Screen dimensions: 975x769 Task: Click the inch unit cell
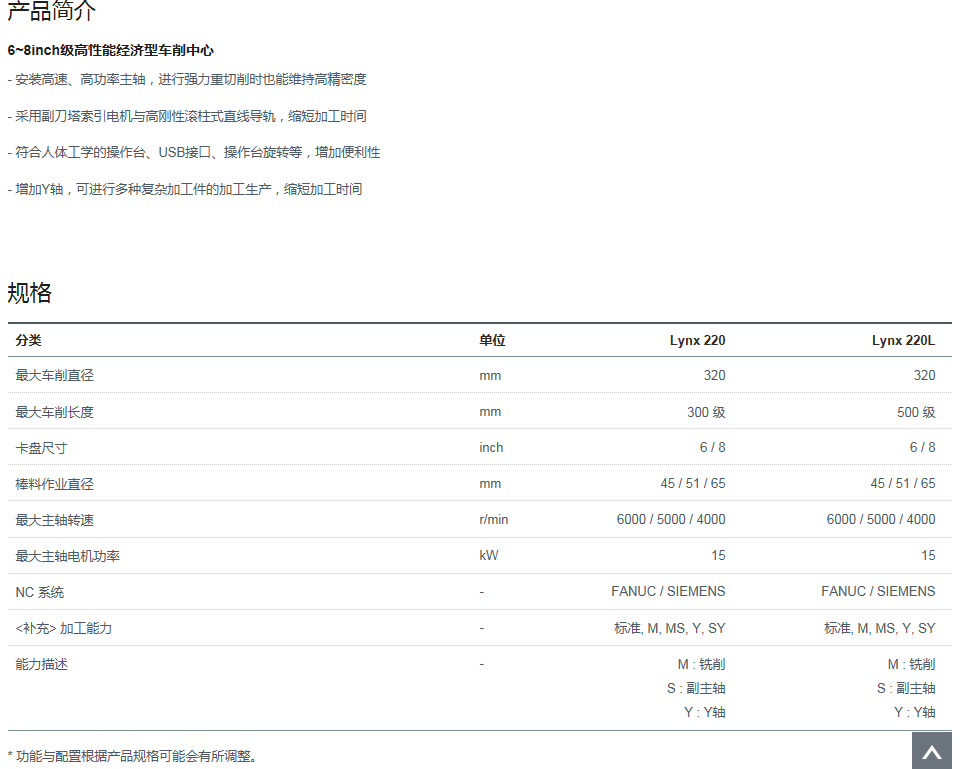point(491,448)
